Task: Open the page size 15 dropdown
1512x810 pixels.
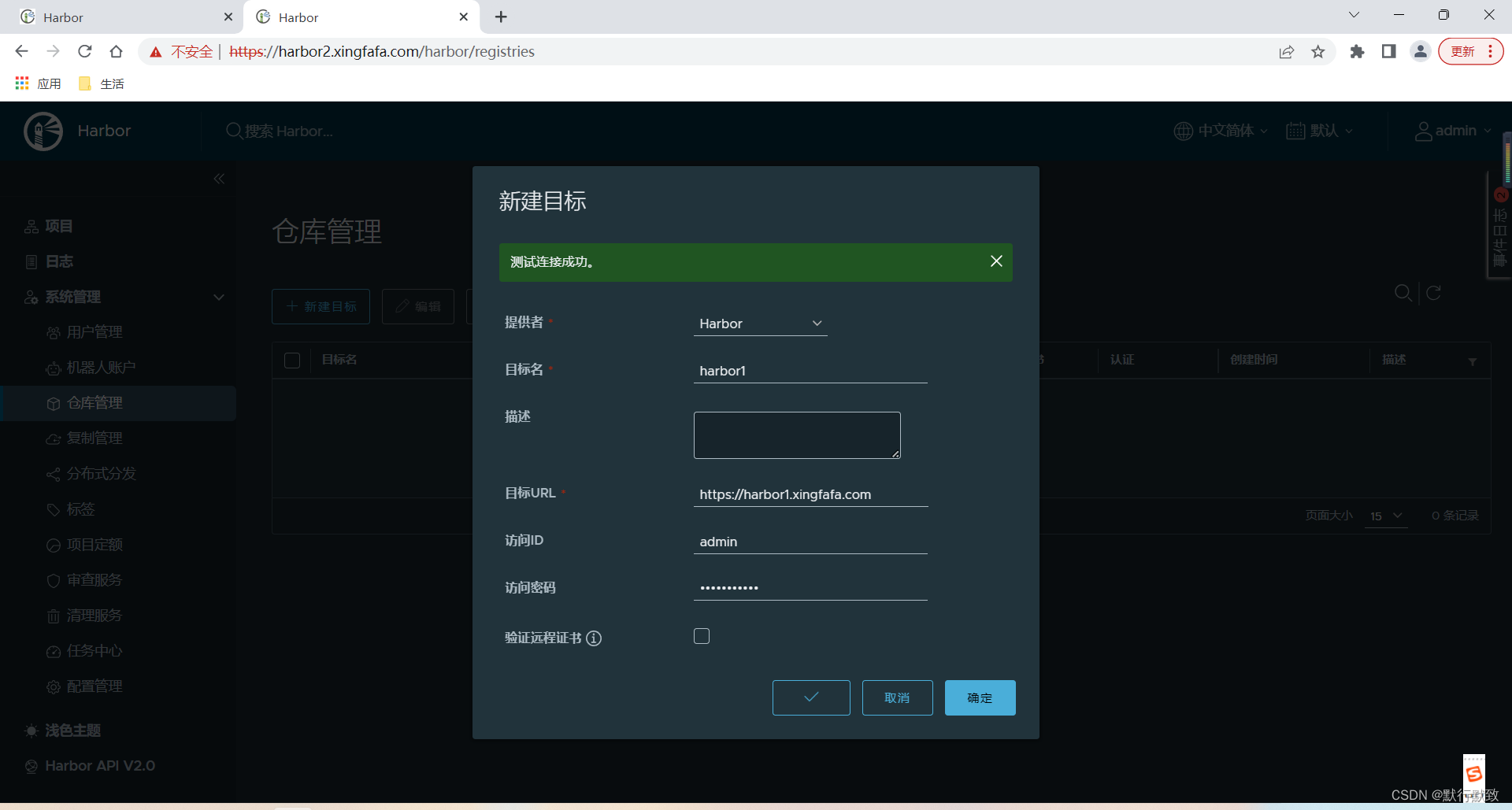Action: pos(1386,516)
